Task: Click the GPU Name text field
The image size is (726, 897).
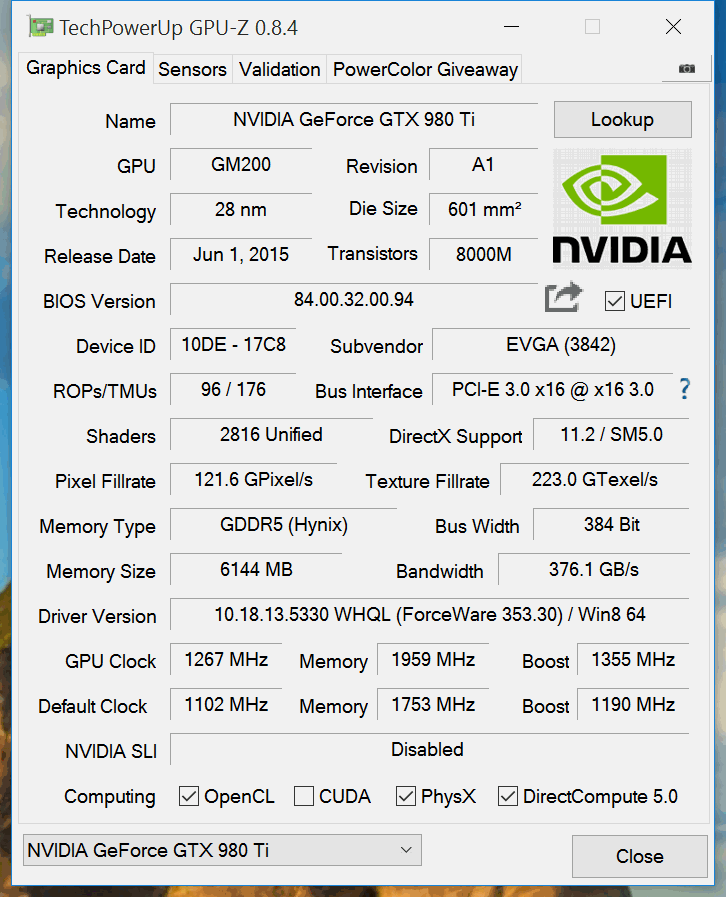Action: click(x=354, y=120)
